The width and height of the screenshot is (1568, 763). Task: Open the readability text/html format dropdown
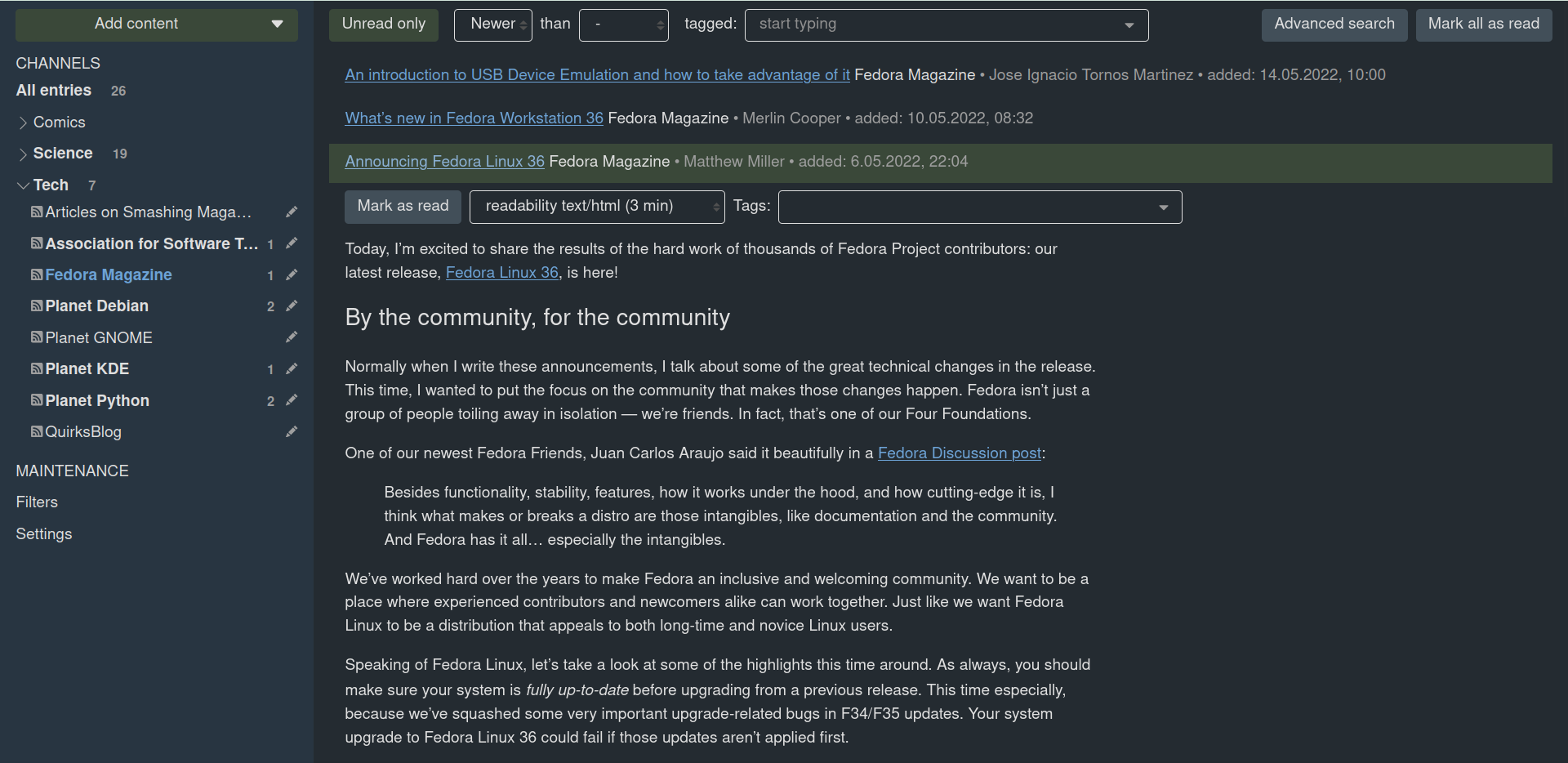point(597,207)
